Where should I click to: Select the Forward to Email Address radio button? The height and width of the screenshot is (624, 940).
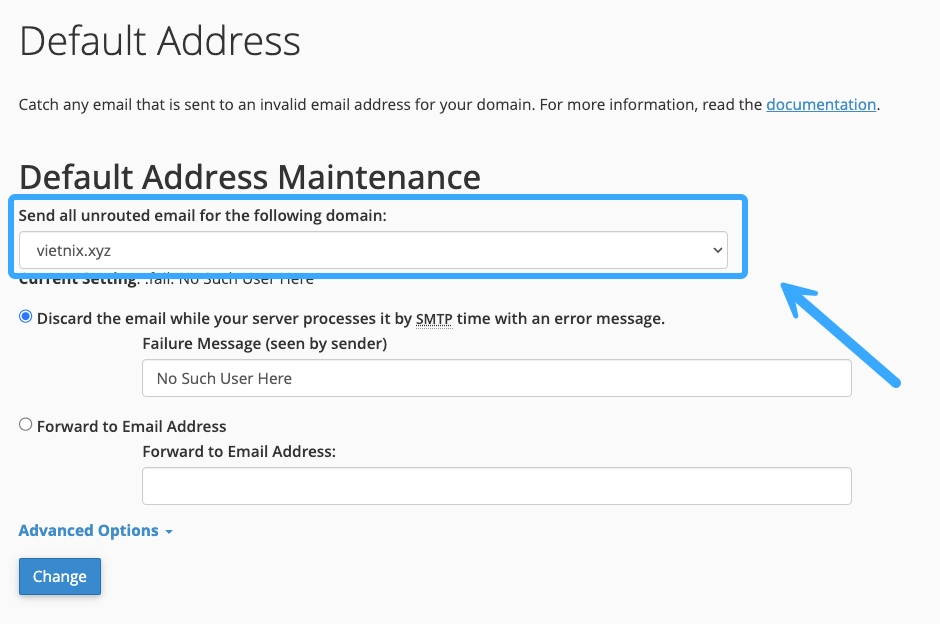[25, 424]
